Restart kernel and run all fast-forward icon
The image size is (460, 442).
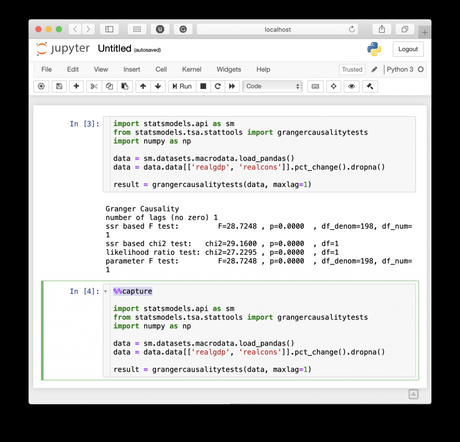(232, 86)
